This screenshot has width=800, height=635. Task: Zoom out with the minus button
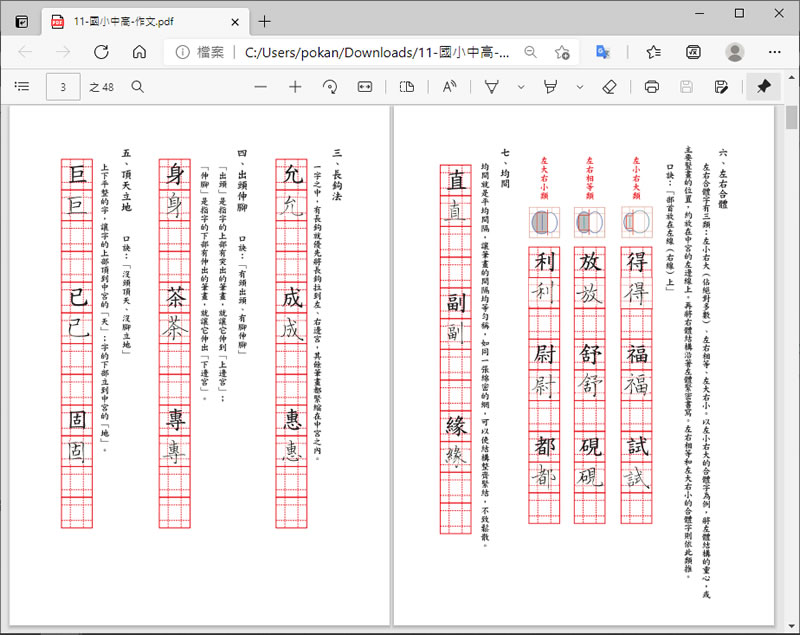[x=261, y=87]
